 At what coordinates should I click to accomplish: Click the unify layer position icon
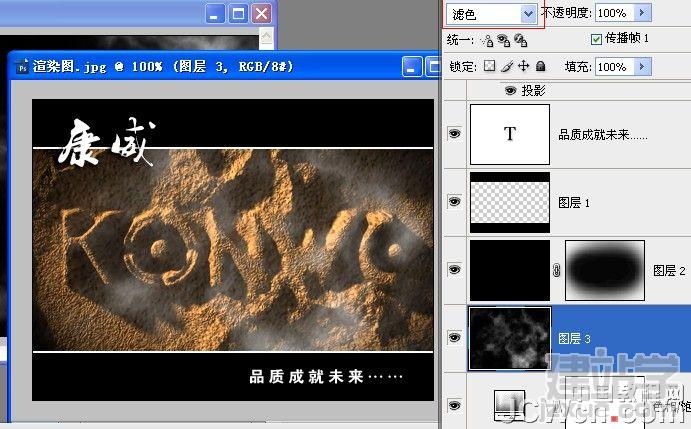tap(487, 40)
